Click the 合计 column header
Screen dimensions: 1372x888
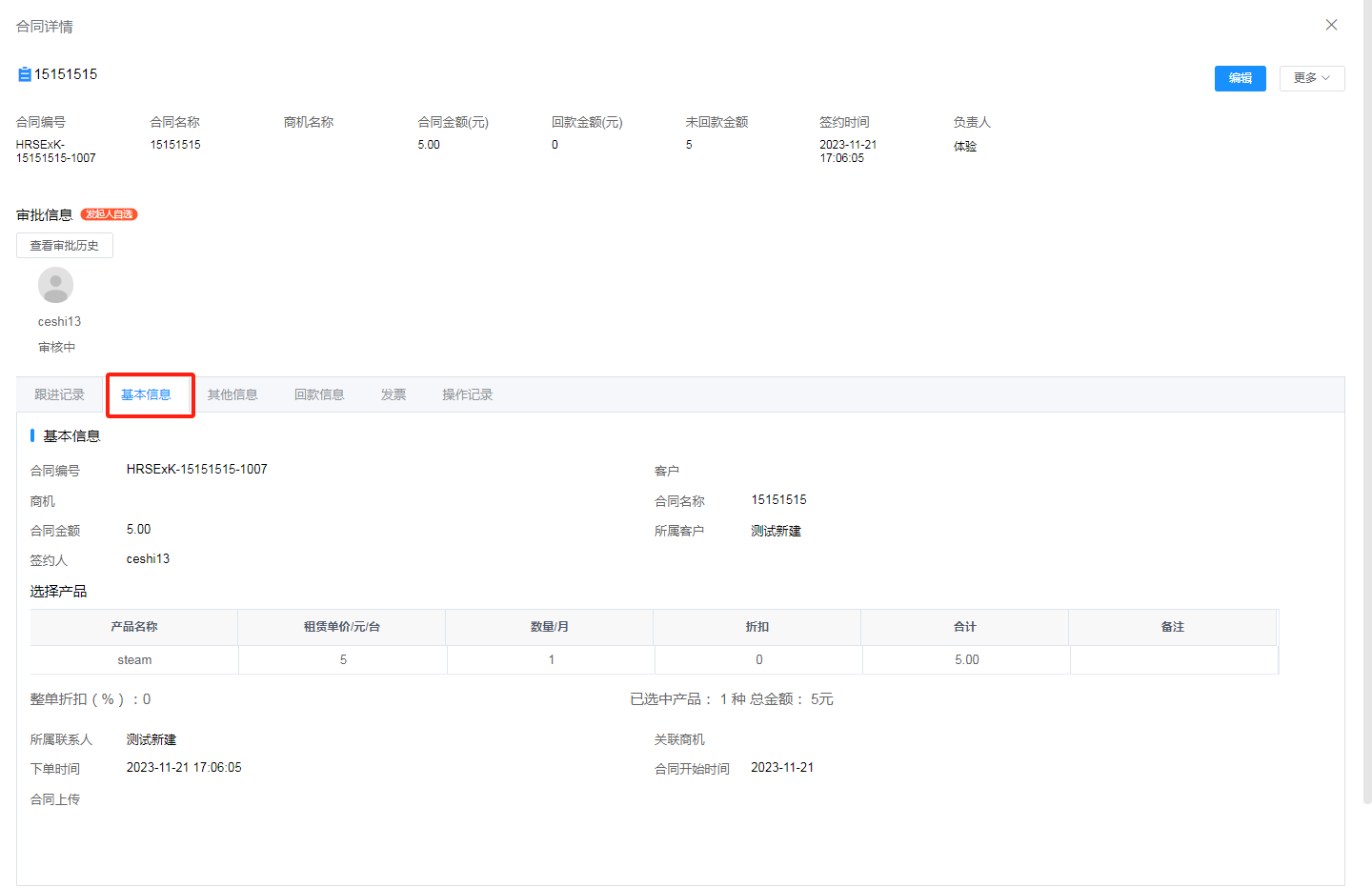point(964,627)
